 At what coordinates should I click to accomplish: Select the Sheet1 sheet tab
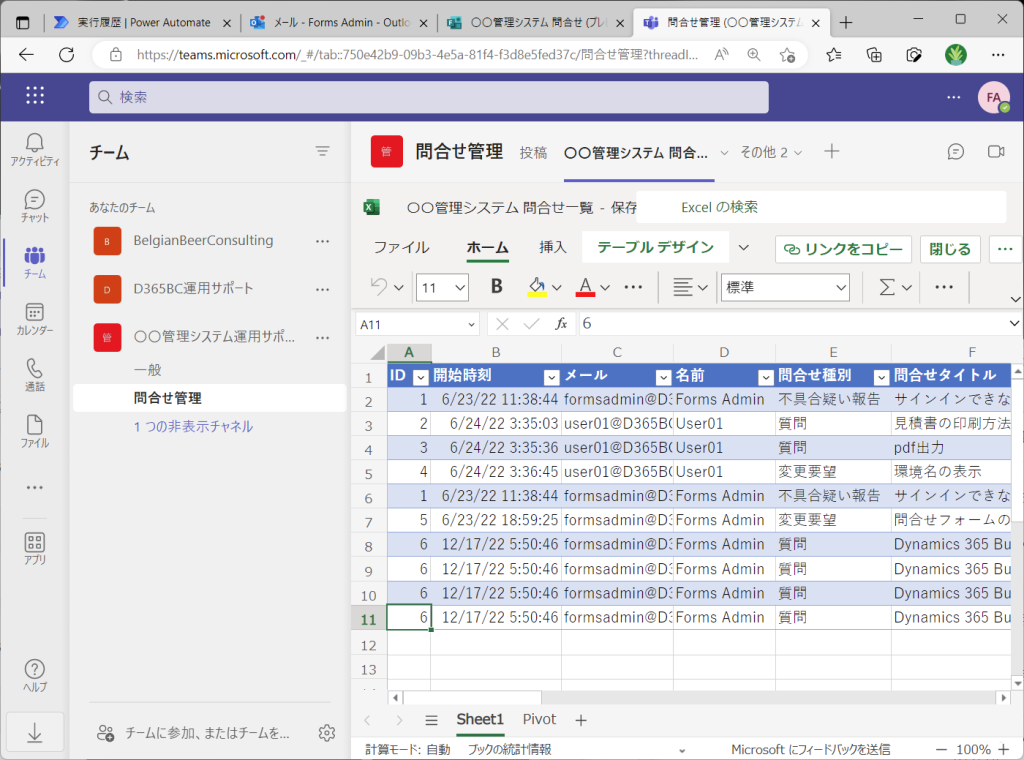[480, 720]
